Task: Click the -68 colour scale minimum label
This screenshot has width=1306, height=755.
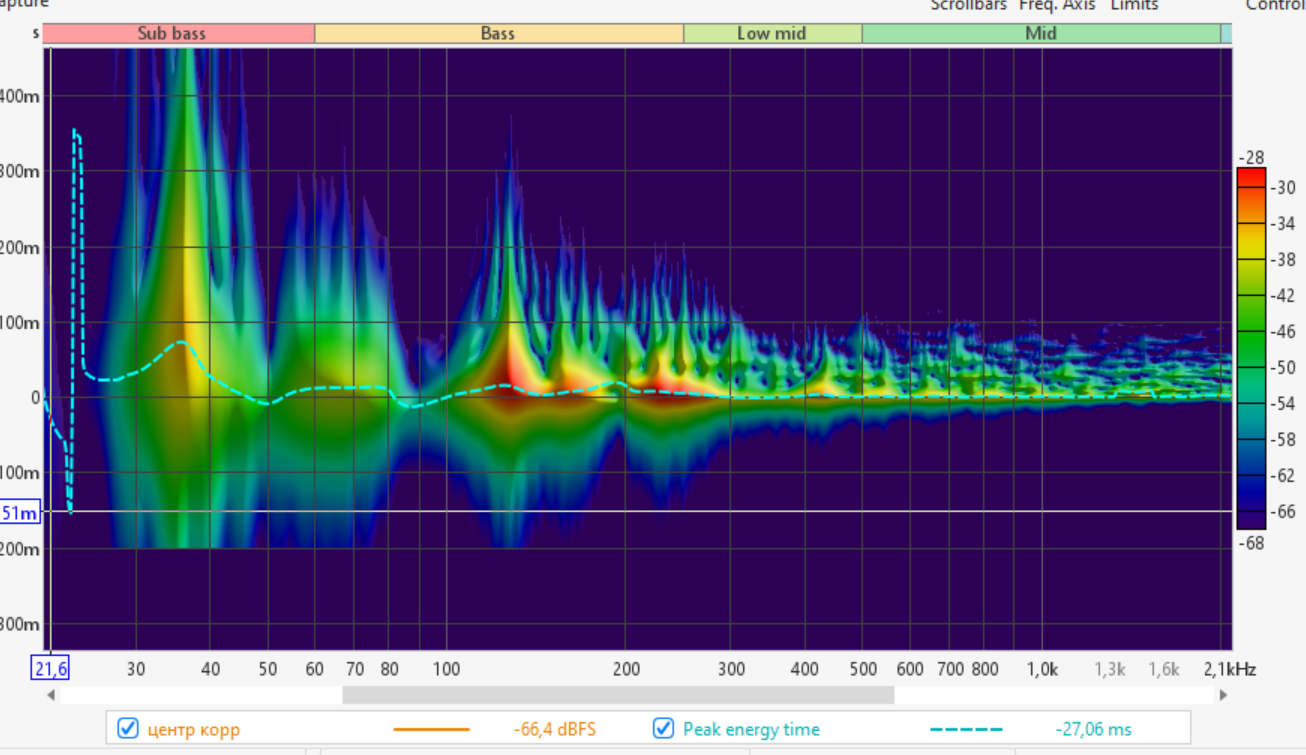Action: click(1251, 543)
